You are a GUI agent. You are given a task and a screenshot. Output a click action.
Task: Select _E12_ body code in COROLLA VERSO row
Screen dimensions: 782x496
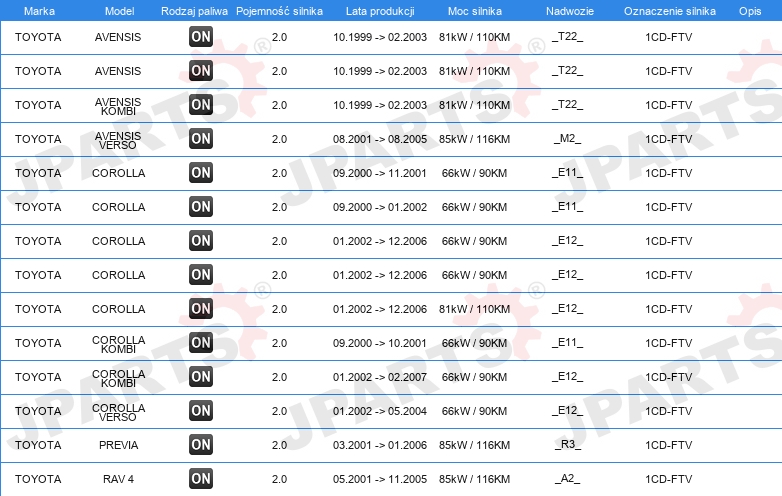pyautogui.click(x=568, y=411)
